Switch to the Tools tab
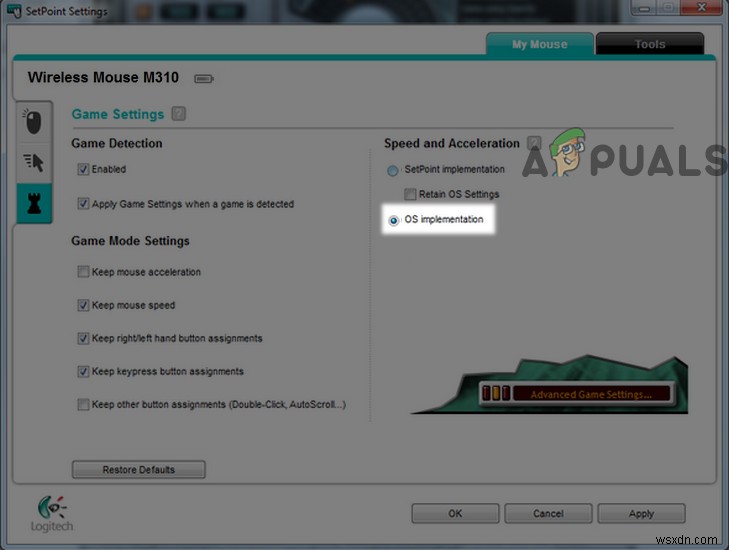729x550 pixels. point(649,44)
